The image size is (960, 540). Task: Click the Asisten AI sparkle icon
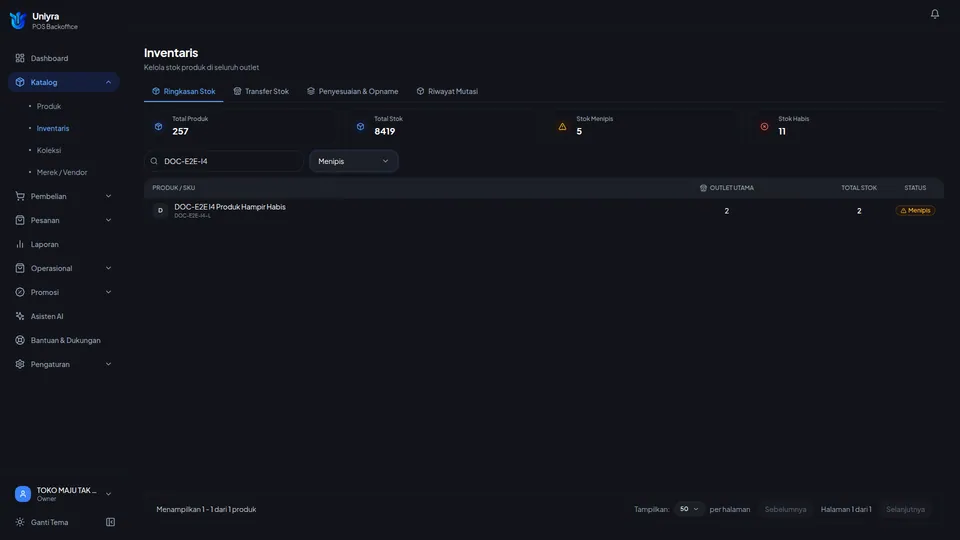(x=20, y=316)
